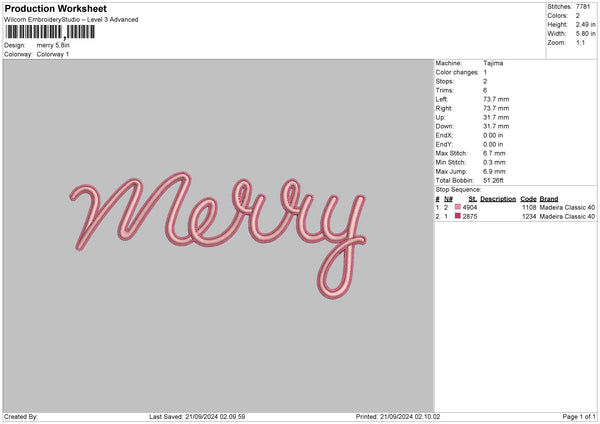The width and height of the screenshot is (600, 424).
Task: Click the width value '5.80 in'
Action: click(x=585, y=34)
